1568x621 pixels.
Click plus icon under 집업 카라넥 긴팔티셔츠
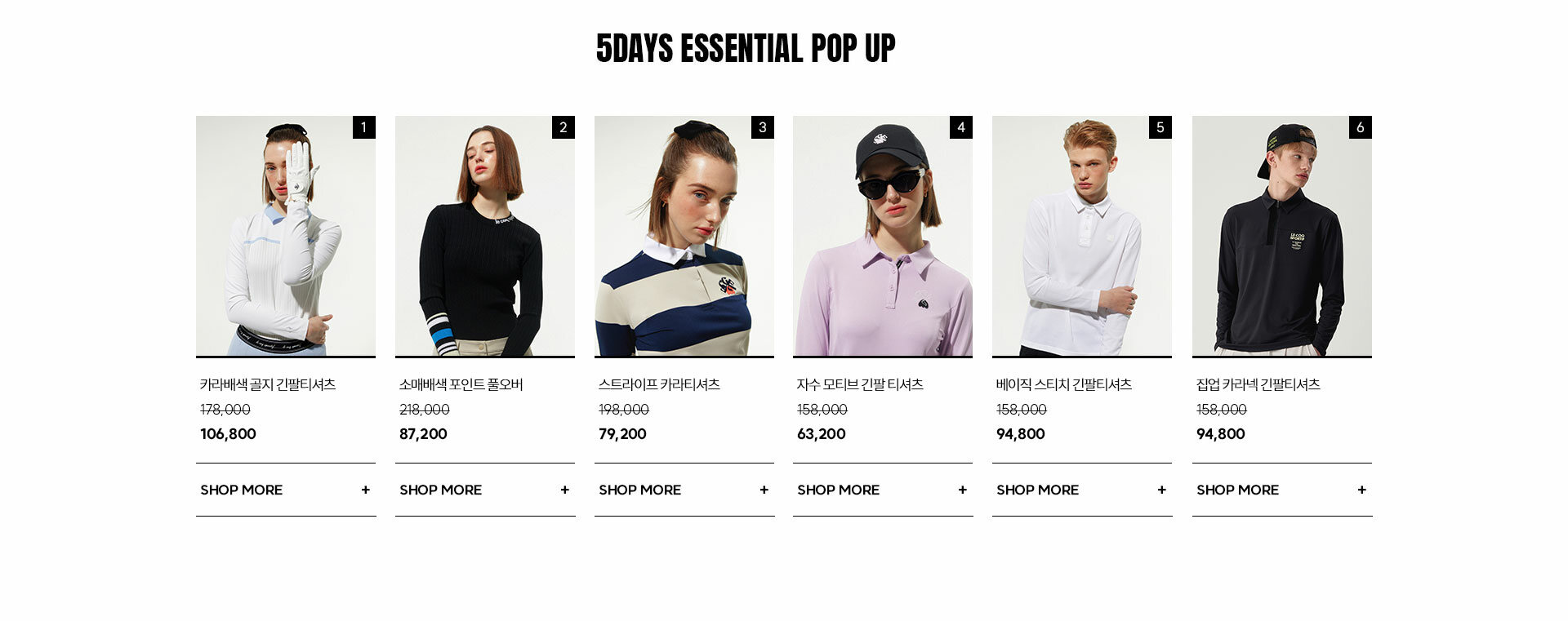[x=1361, y=490]
